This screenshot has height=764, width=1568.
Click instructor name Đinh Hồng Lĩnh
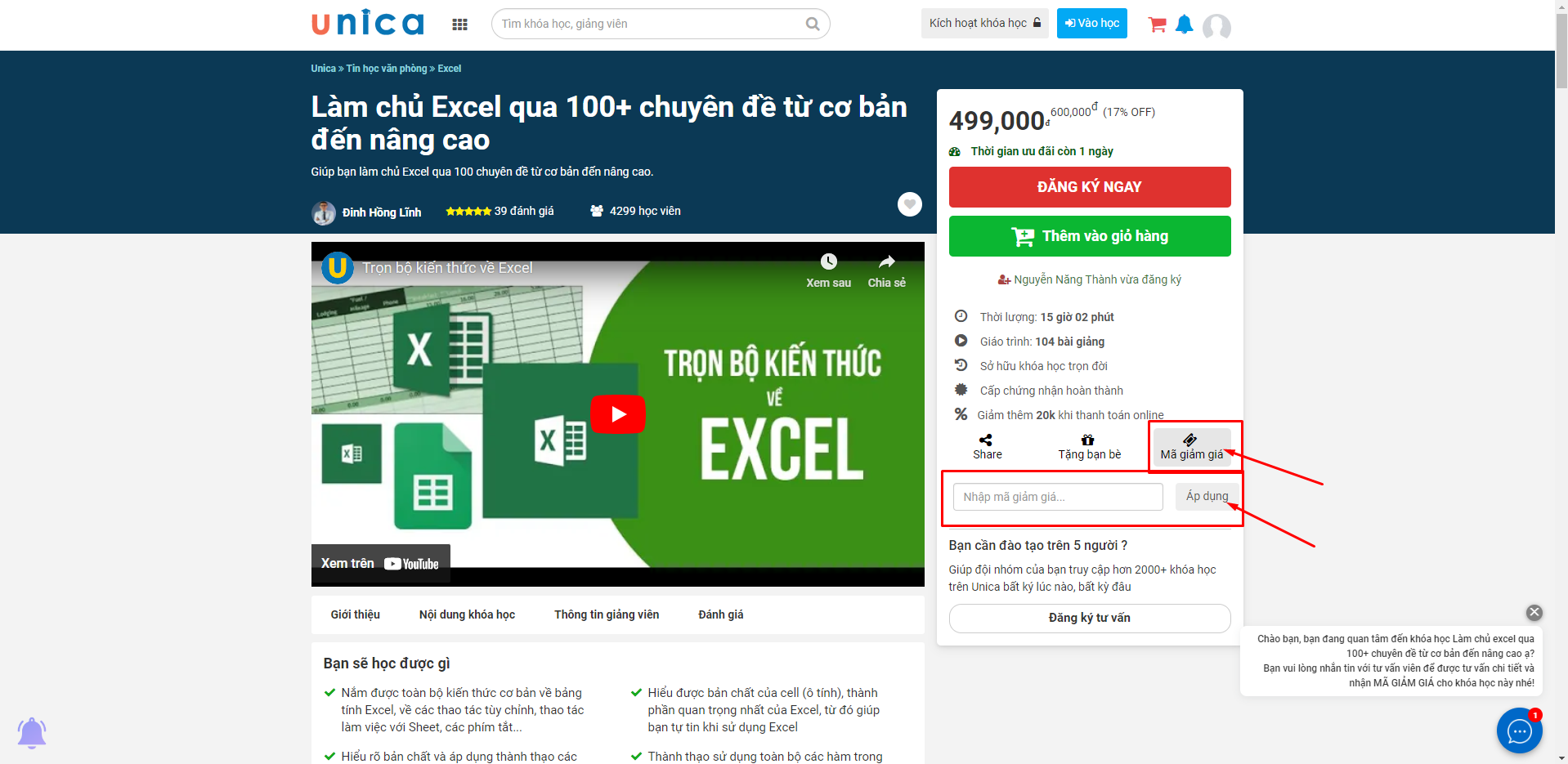pyautogui.click(x=382, y=212)
